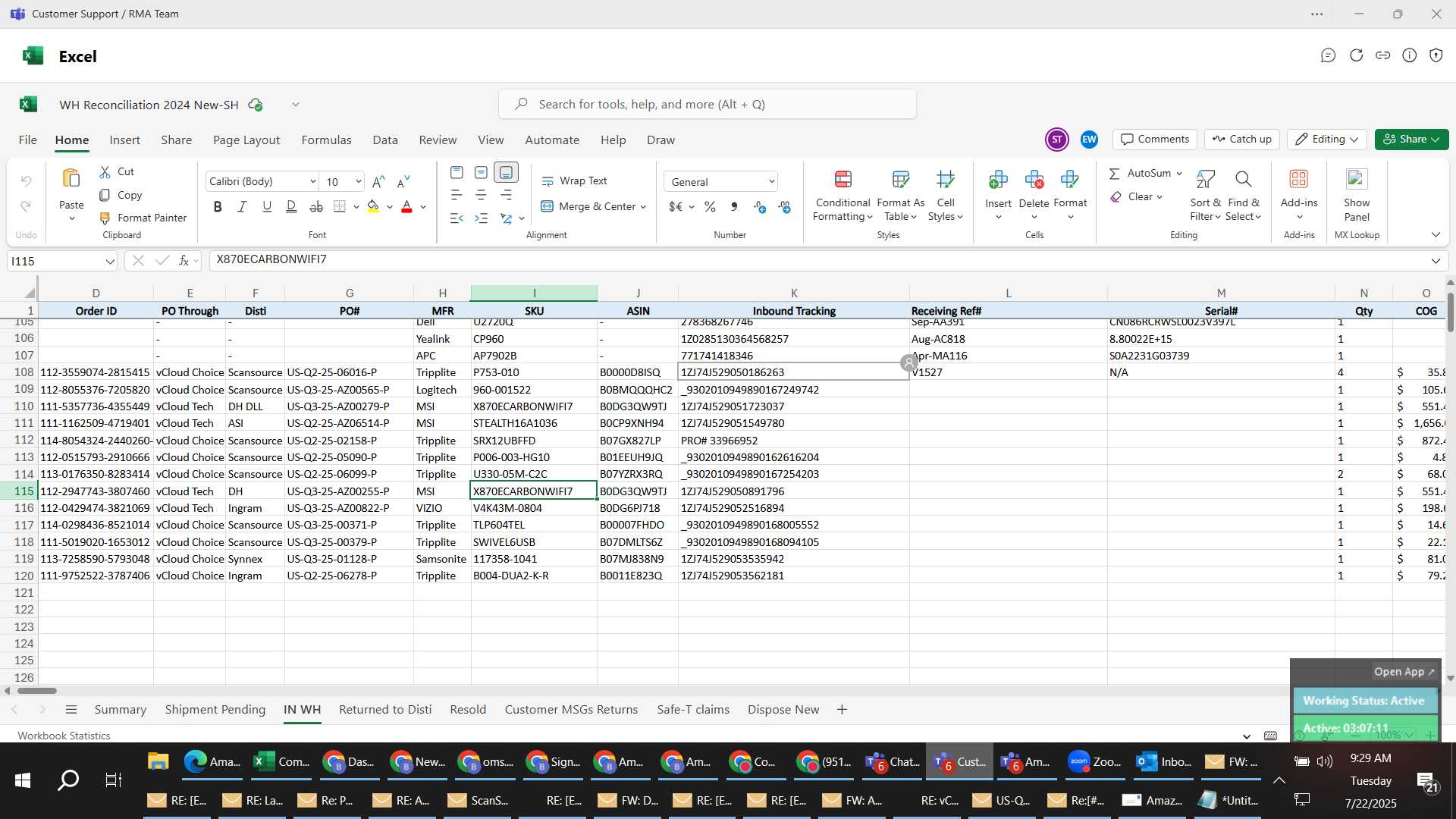Expand the formula bar chevron

(1436, 261)
